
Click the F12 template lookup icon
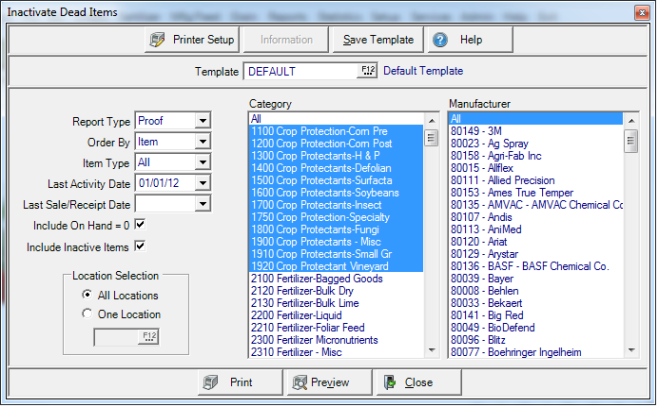367,71
